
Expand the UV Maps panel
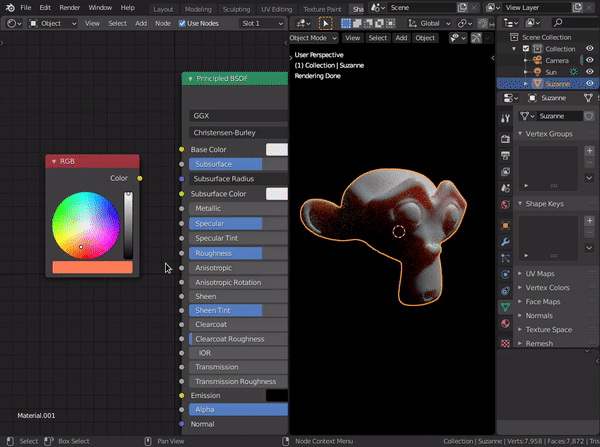(x=540, y=273)
